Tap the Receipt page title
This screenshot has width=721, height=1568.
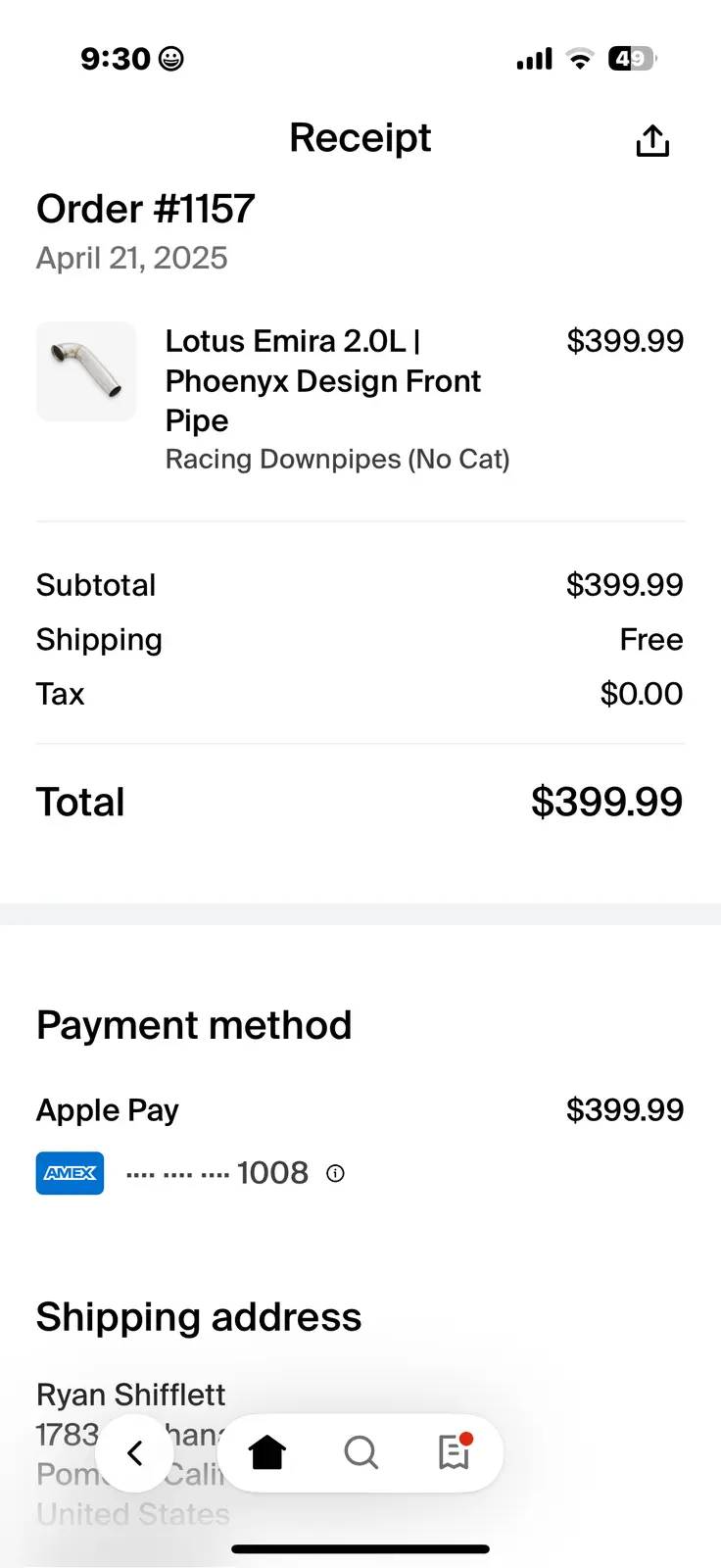point(360,138)
